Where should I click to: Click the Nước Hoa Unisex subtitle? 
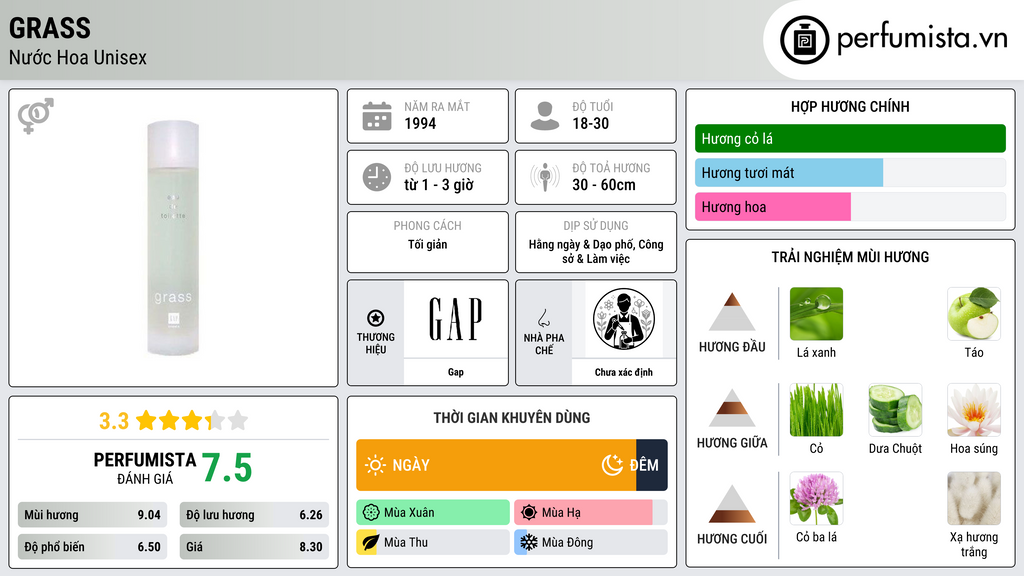[x=78, y=57]
